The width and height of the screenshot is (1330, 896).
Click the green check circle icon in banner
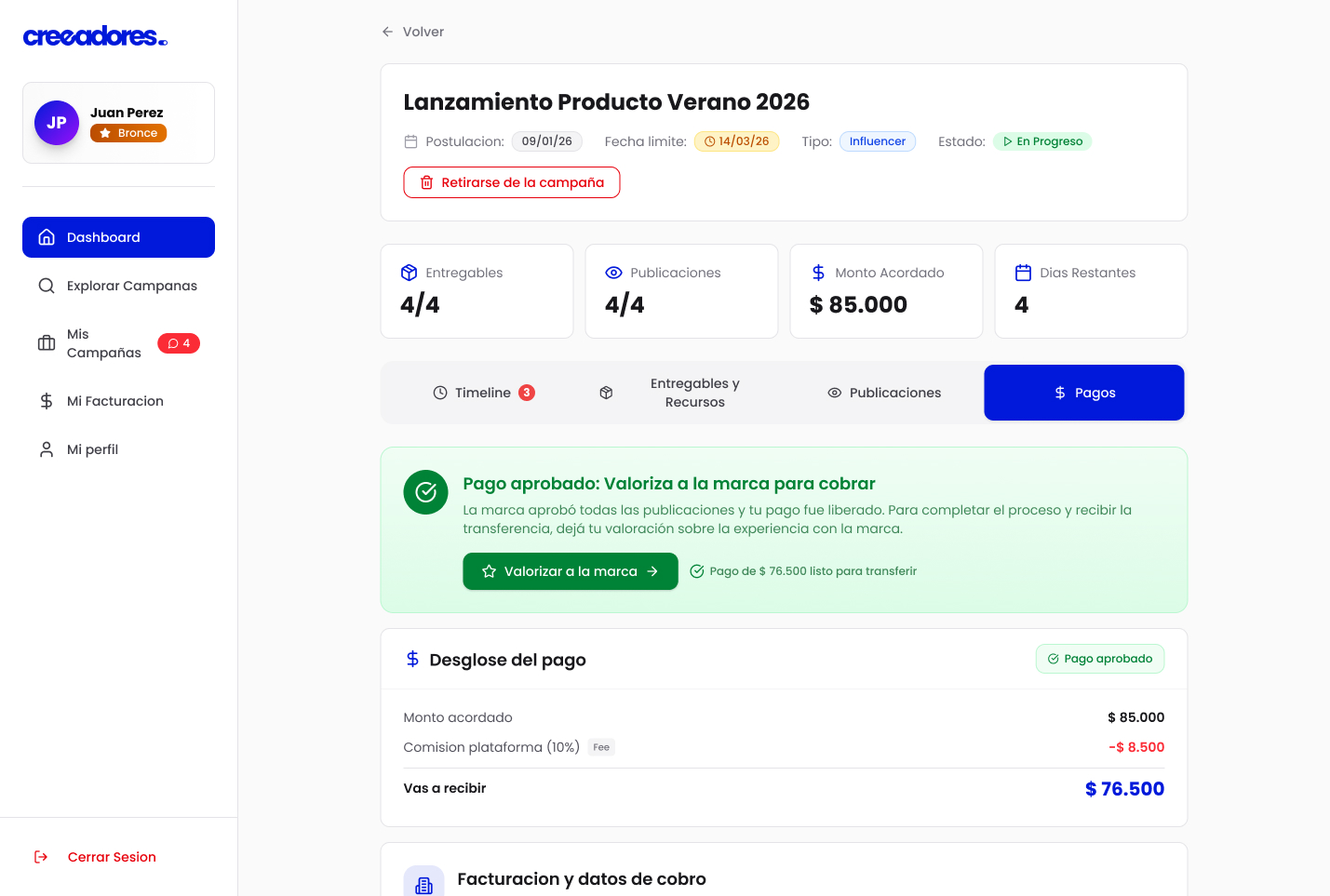tap(425, 492)
